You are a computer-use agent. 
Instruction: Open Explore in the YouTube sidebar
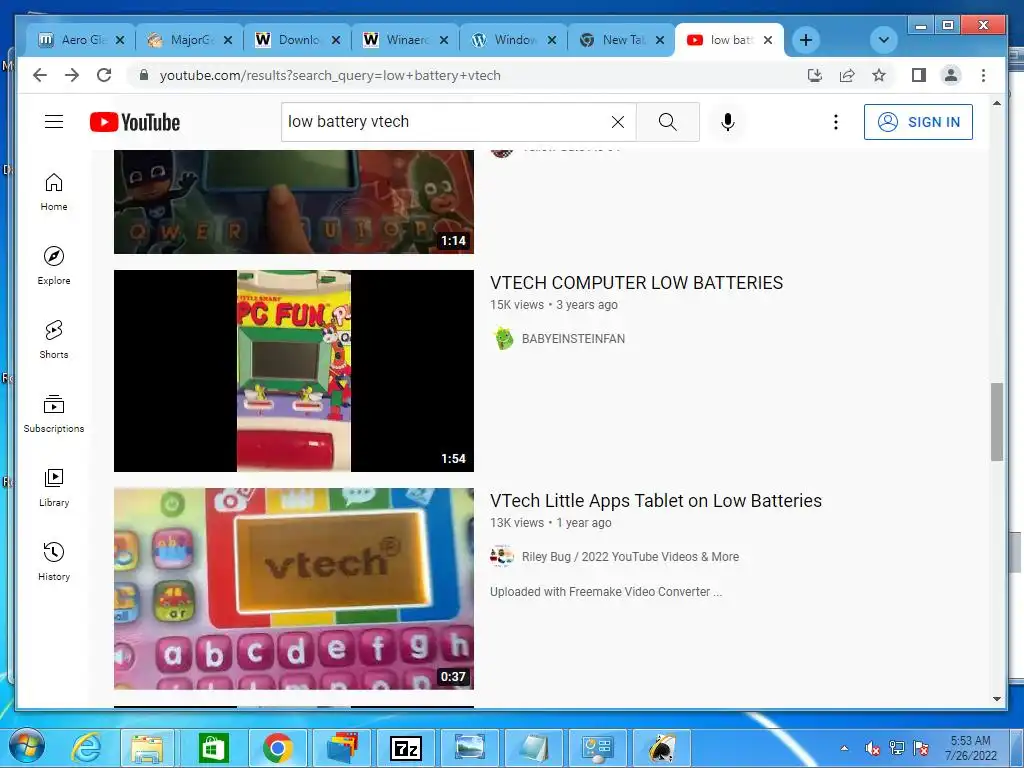point(54,266)
